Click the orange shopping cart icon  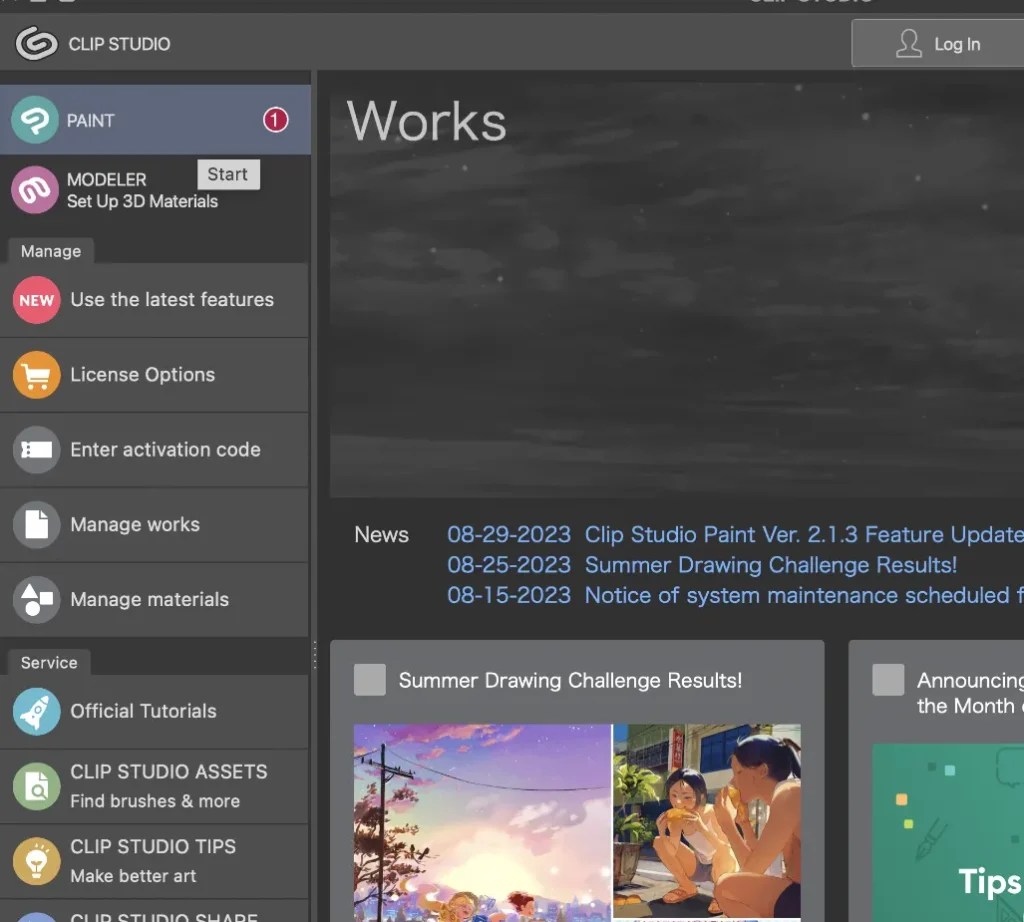(37, 375)
